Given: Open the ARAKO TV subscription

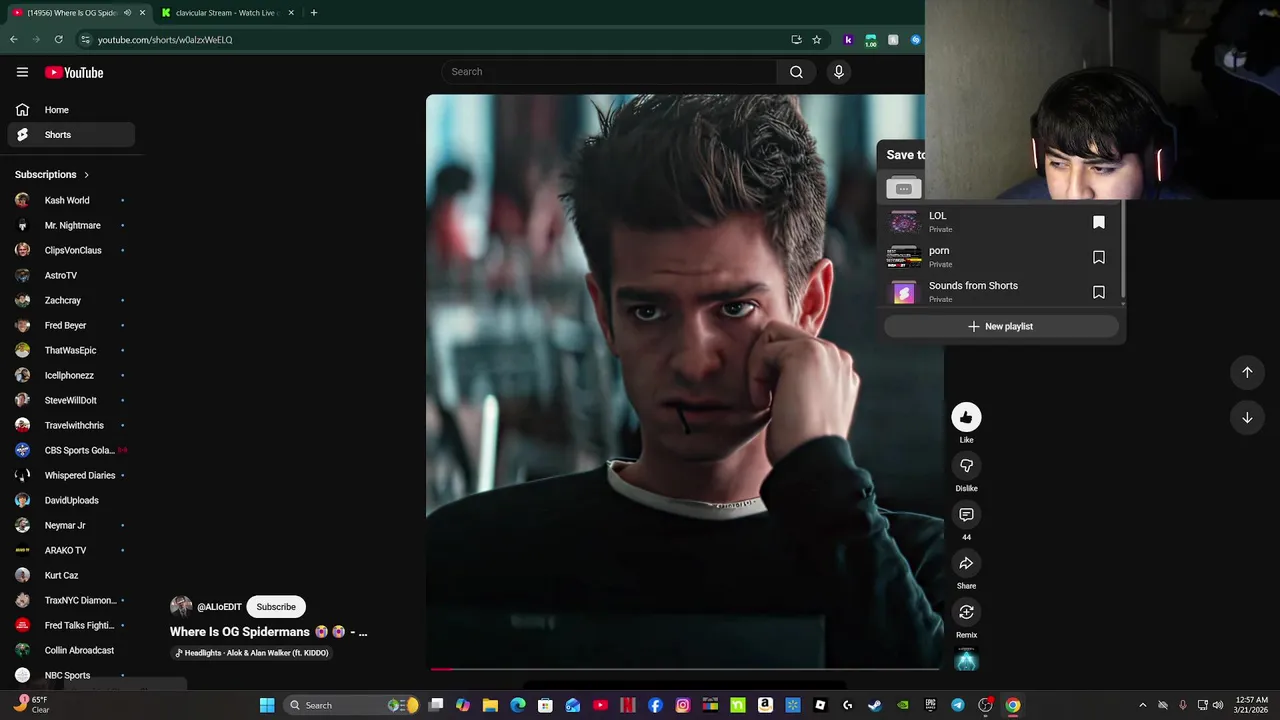Looking at the screenshot, I should [x=70, y=550].
